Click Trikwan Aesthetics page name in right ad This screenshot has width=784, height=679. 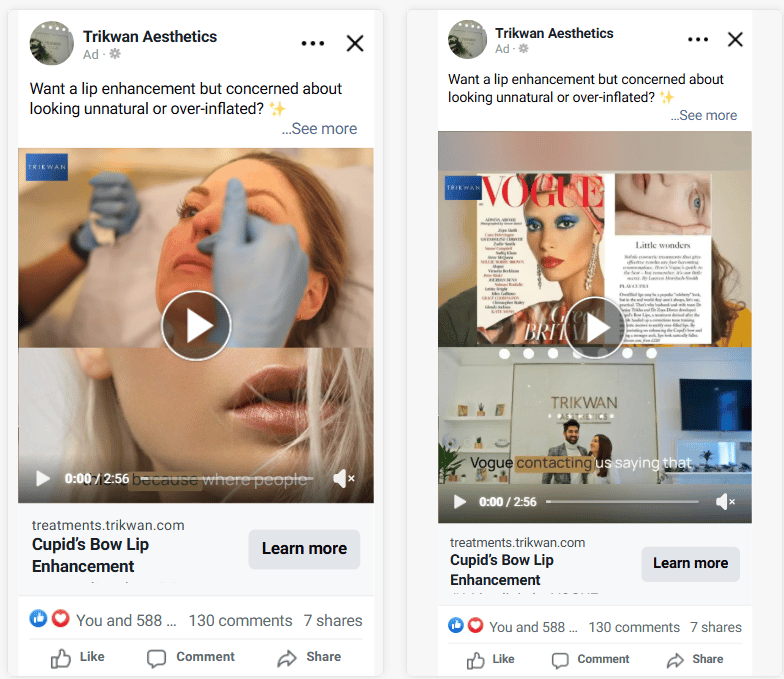coord(554,33)
